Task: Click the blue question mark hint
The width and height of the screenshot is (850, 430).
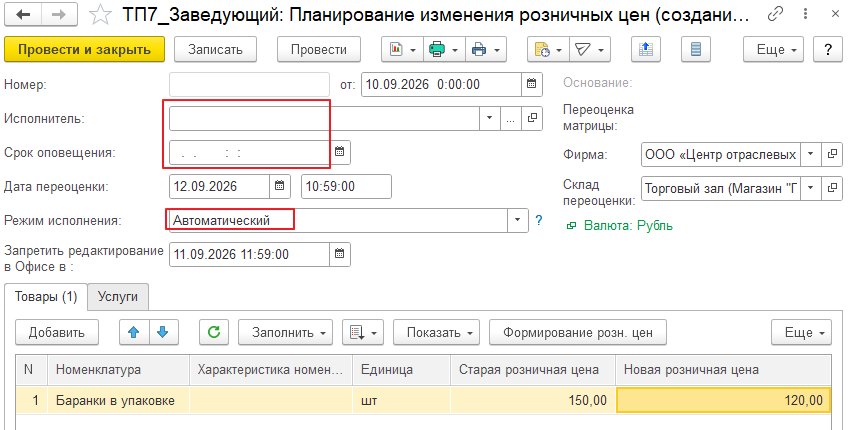Action: click(x=539, y=221)
